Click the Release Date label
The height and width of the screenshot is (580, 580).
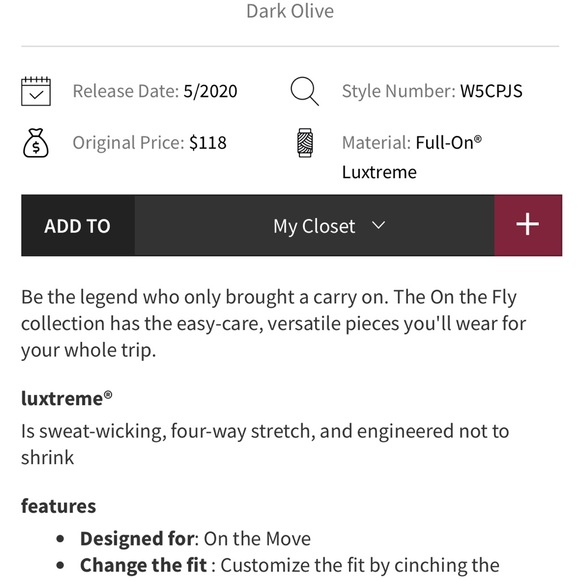tap(126, 91)
